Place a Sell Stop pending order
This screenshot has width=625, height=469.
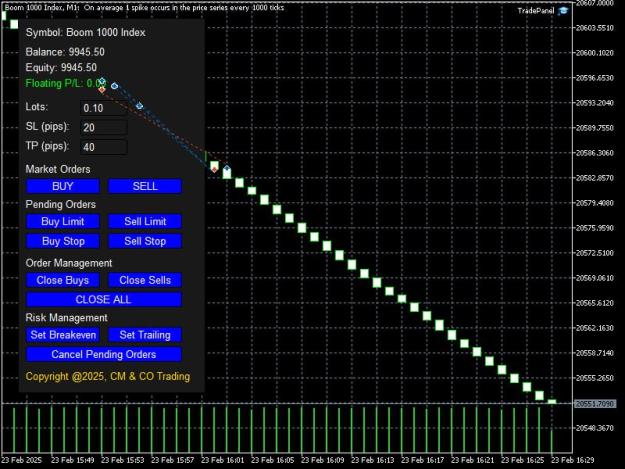145,241
